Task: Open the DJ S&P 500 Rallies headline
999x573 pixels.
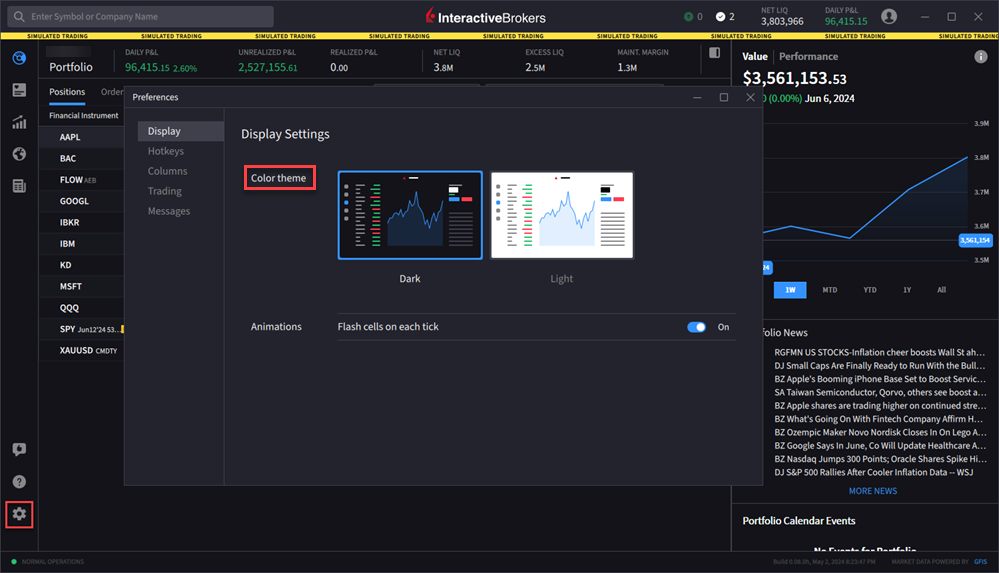Action: pyautogui.click(x=873, y=472)
